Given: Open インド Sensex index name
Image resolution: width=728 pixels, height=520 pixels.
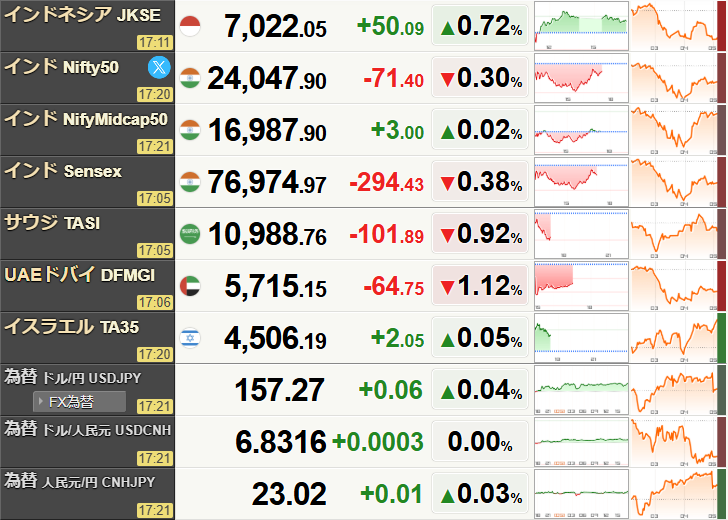Looking at the screenshot, I should [x=63, y=171].
